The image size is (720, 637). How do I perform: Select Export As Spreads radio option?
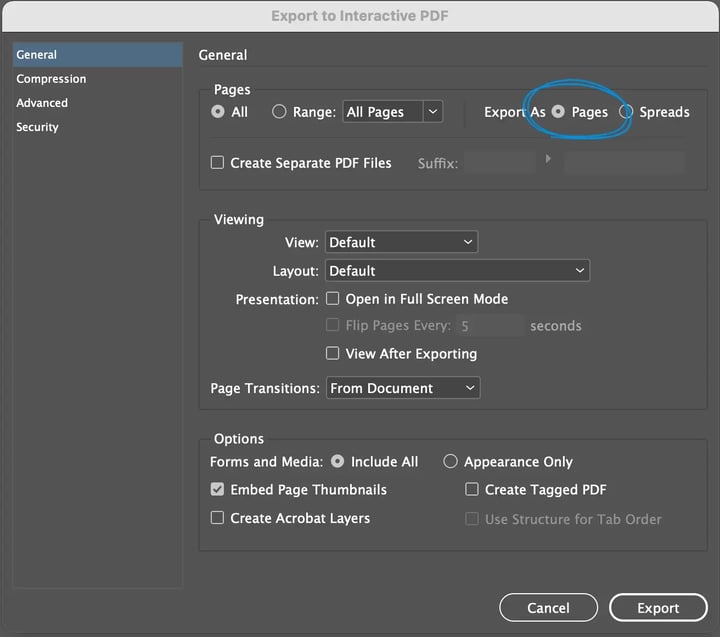click(x=626, y=112)
